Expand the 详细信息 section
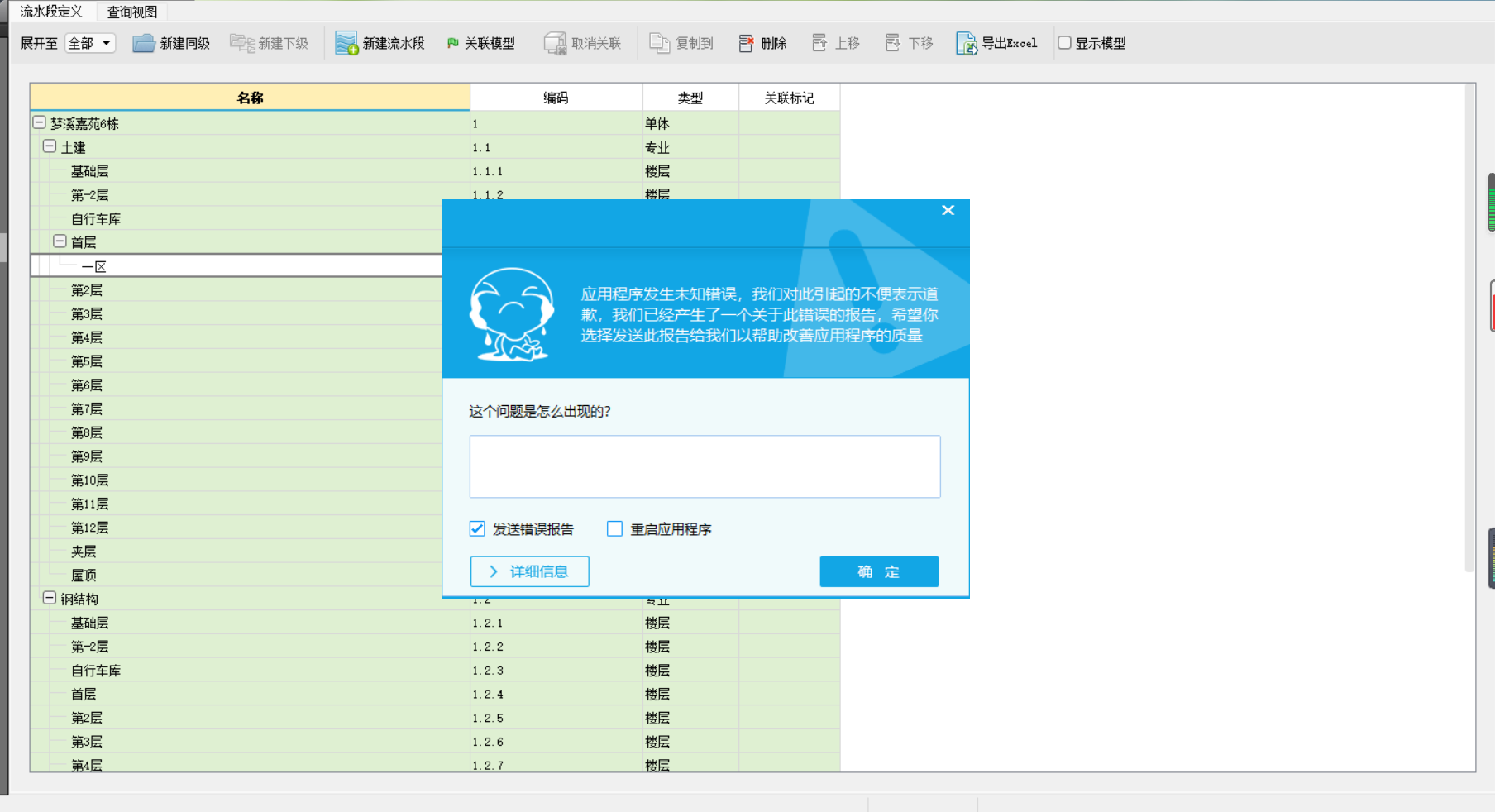The height and width of the screenshot is (812, 1495). pyautogui.click(x=529, y=571)
